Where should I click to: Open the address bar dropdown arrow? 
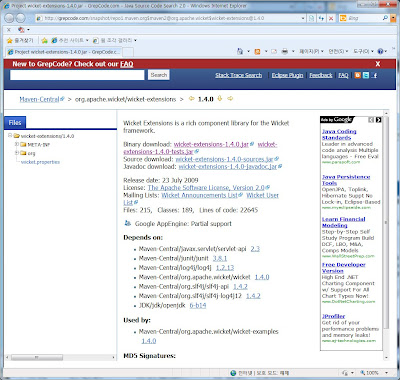tap(303, 18)
